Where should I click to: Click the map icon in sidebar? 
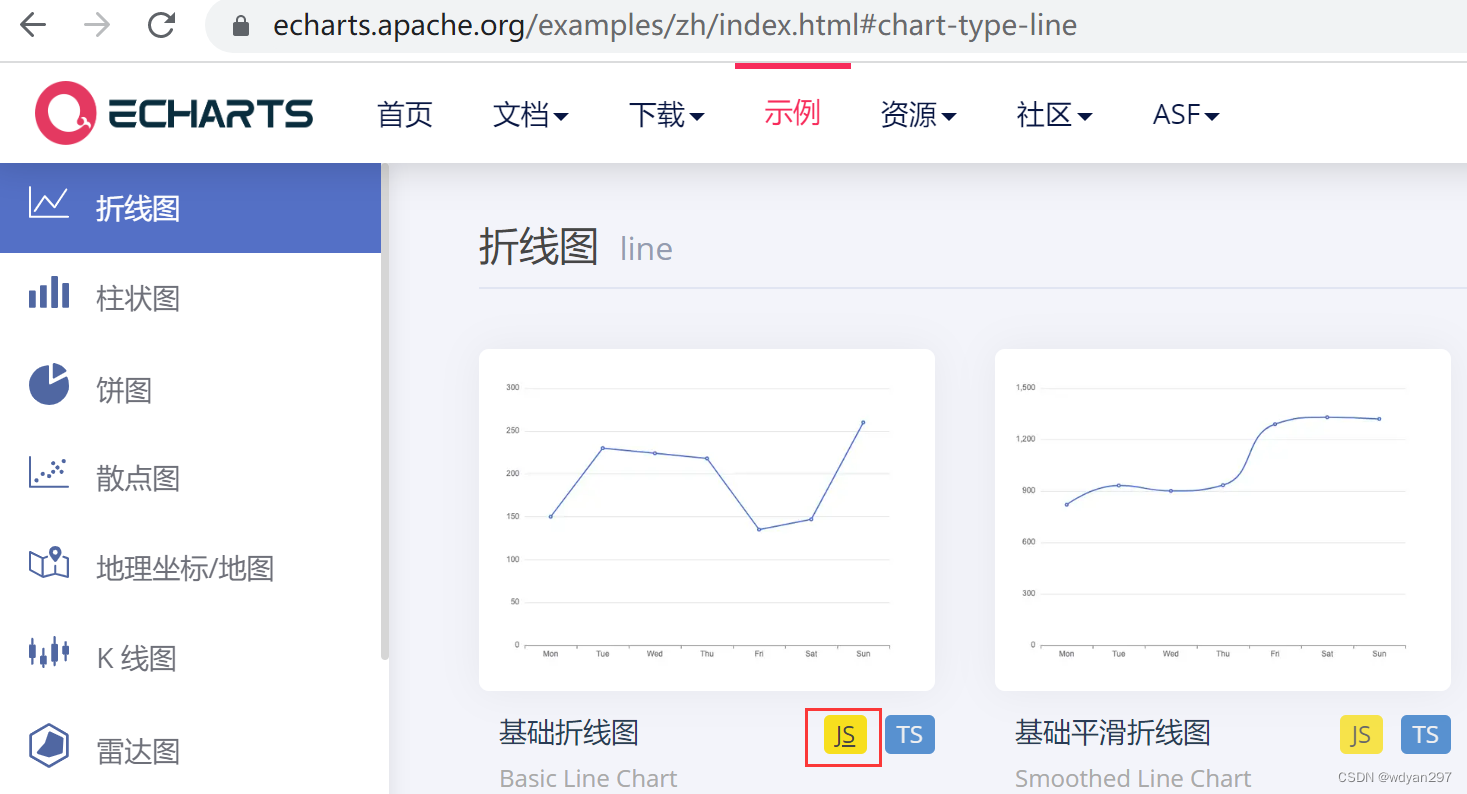tap(49, 562)
